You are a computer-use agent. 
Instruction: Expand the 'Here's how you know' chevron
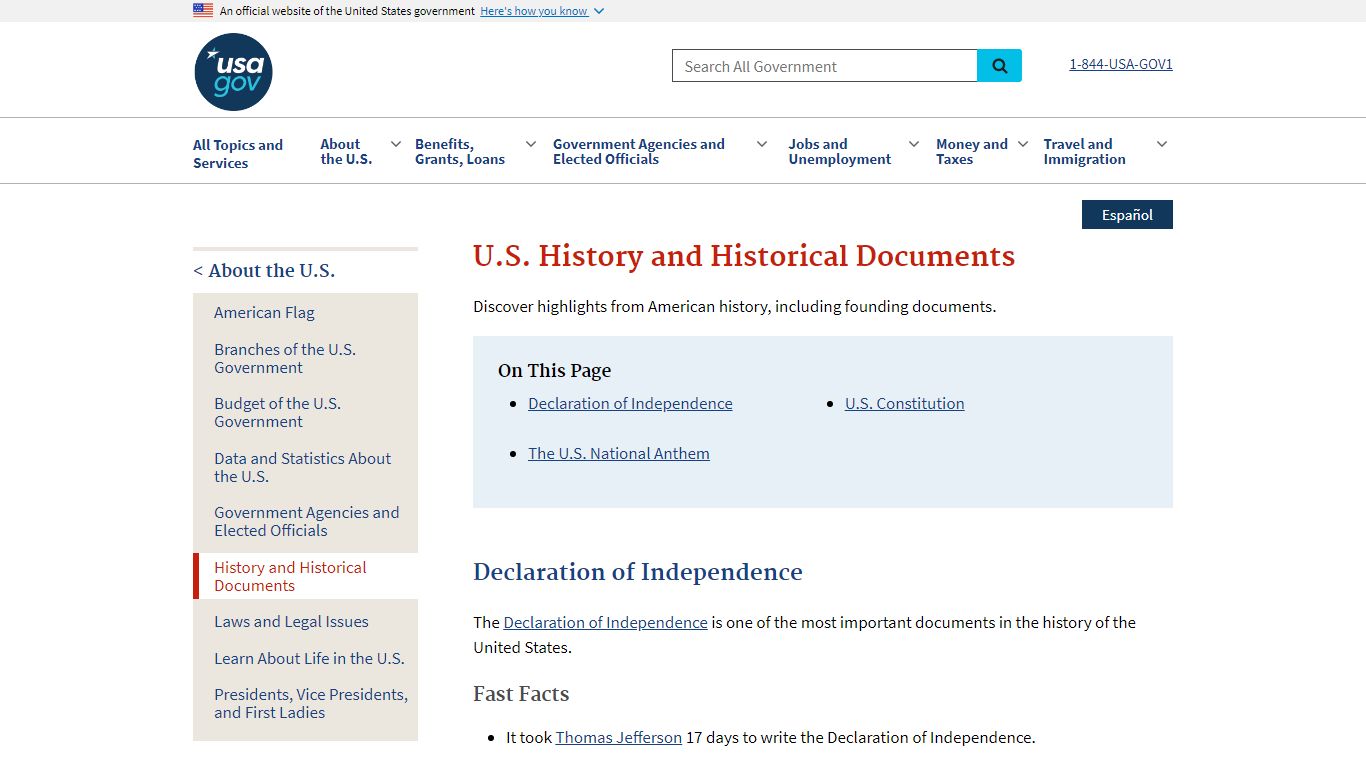(x=599, y=11)
